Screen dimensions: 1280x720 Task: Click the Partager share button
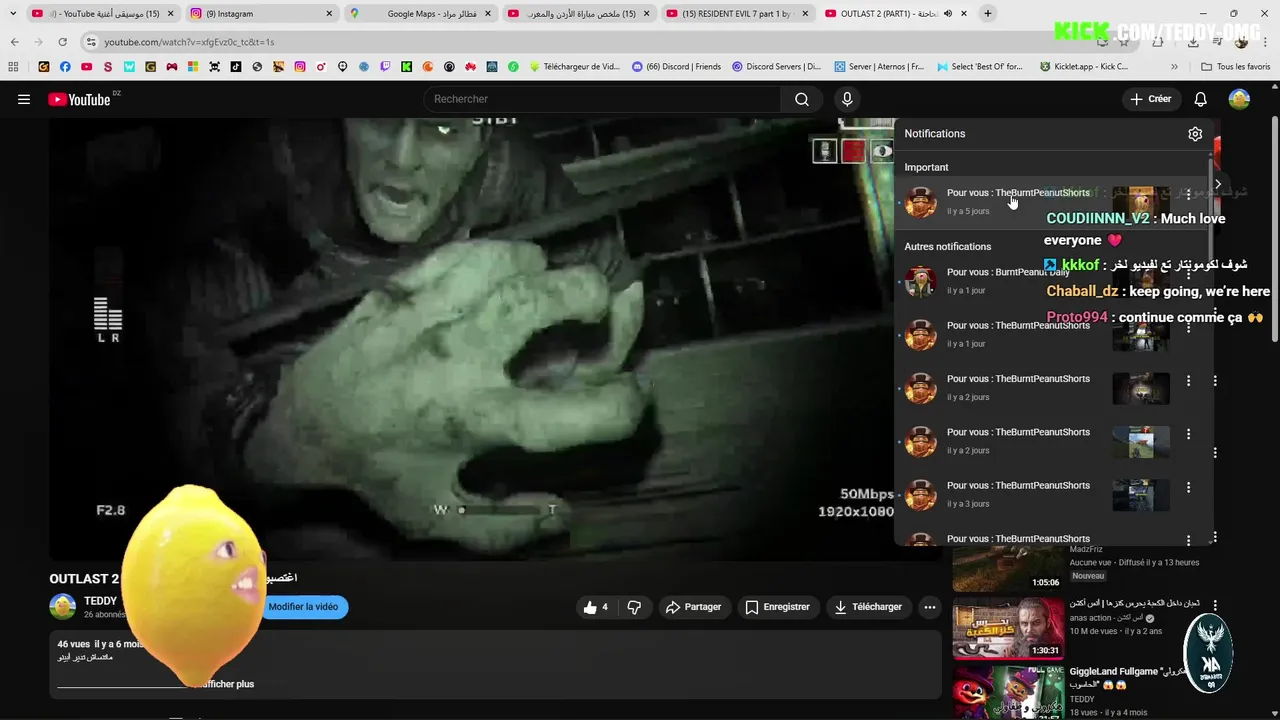coord(694,607)
